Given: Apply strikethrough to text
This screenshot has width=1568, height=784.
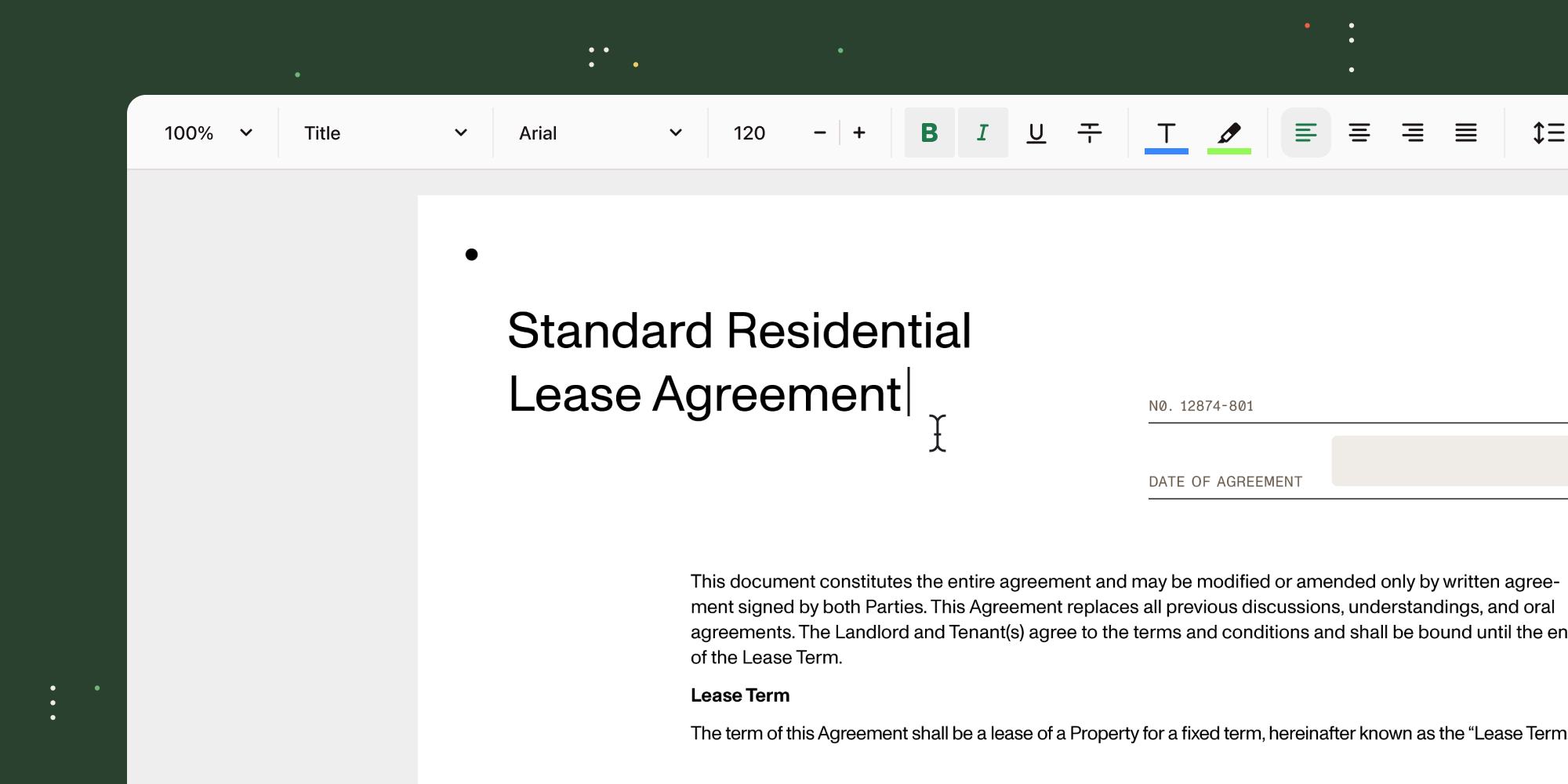Looking at the screenshot, I should (x=1089, y=132).
